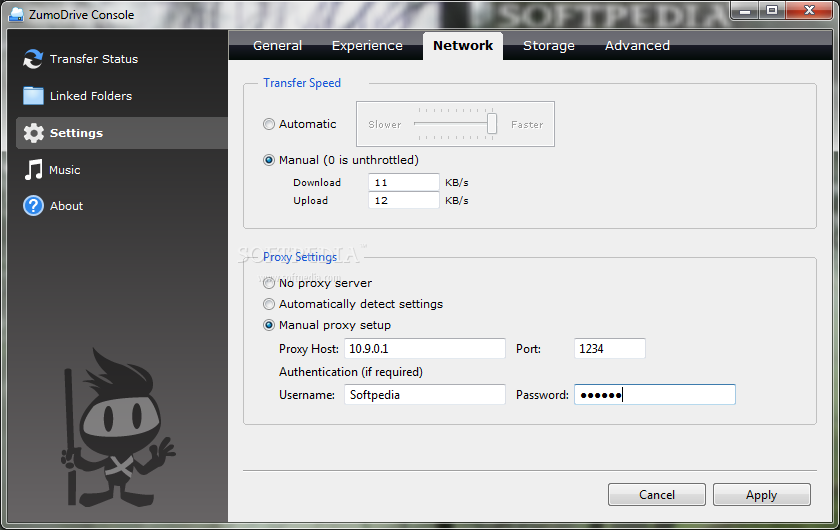Viewport: 840px width, 530px height.
Task: Minimize the ZumoDrive Console window
Action: click(745, 11)
